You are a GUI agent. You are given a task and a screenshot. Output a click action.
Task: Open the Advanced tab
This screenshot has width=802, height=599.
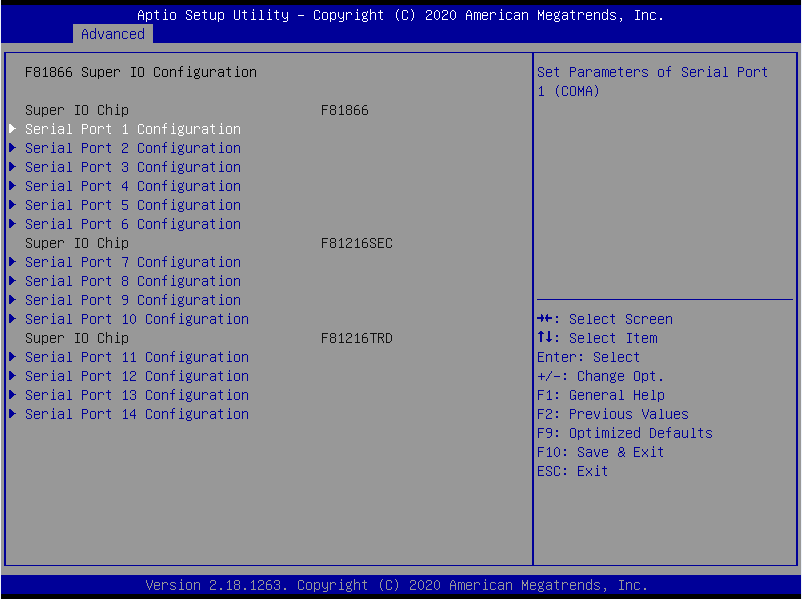tap(112, 34)
